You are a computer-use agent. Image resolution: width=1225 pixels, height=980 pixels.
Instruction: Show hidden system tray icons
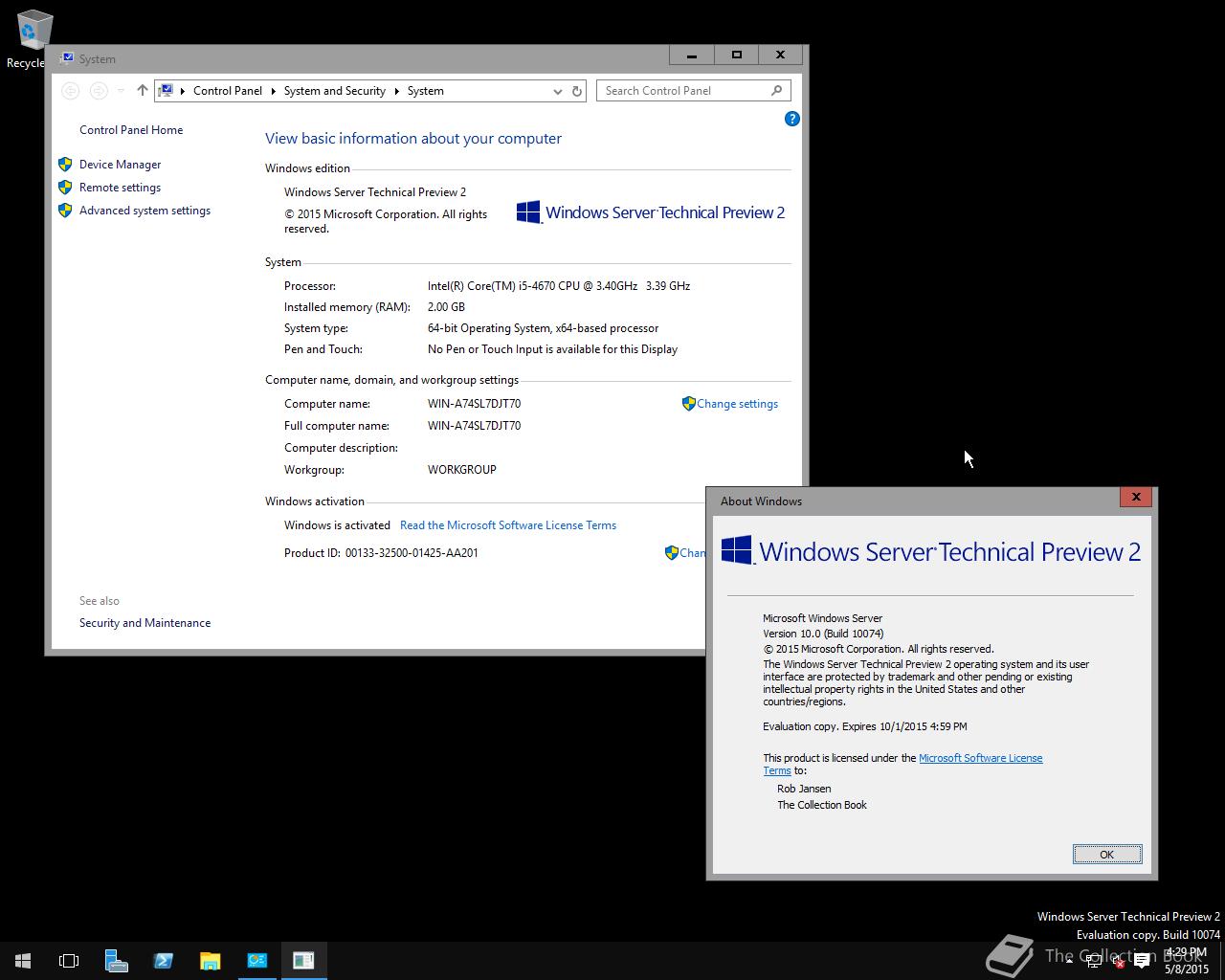1069,961
